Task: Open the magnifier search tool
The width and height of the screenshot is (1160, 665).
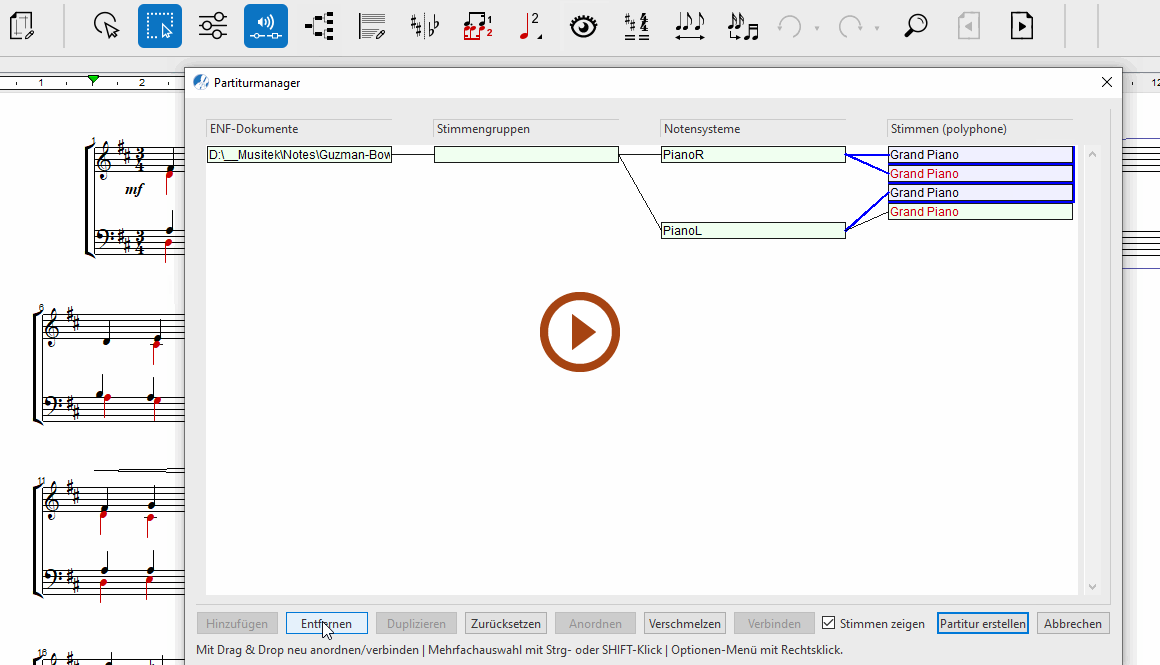Action: tap(915, 26)
